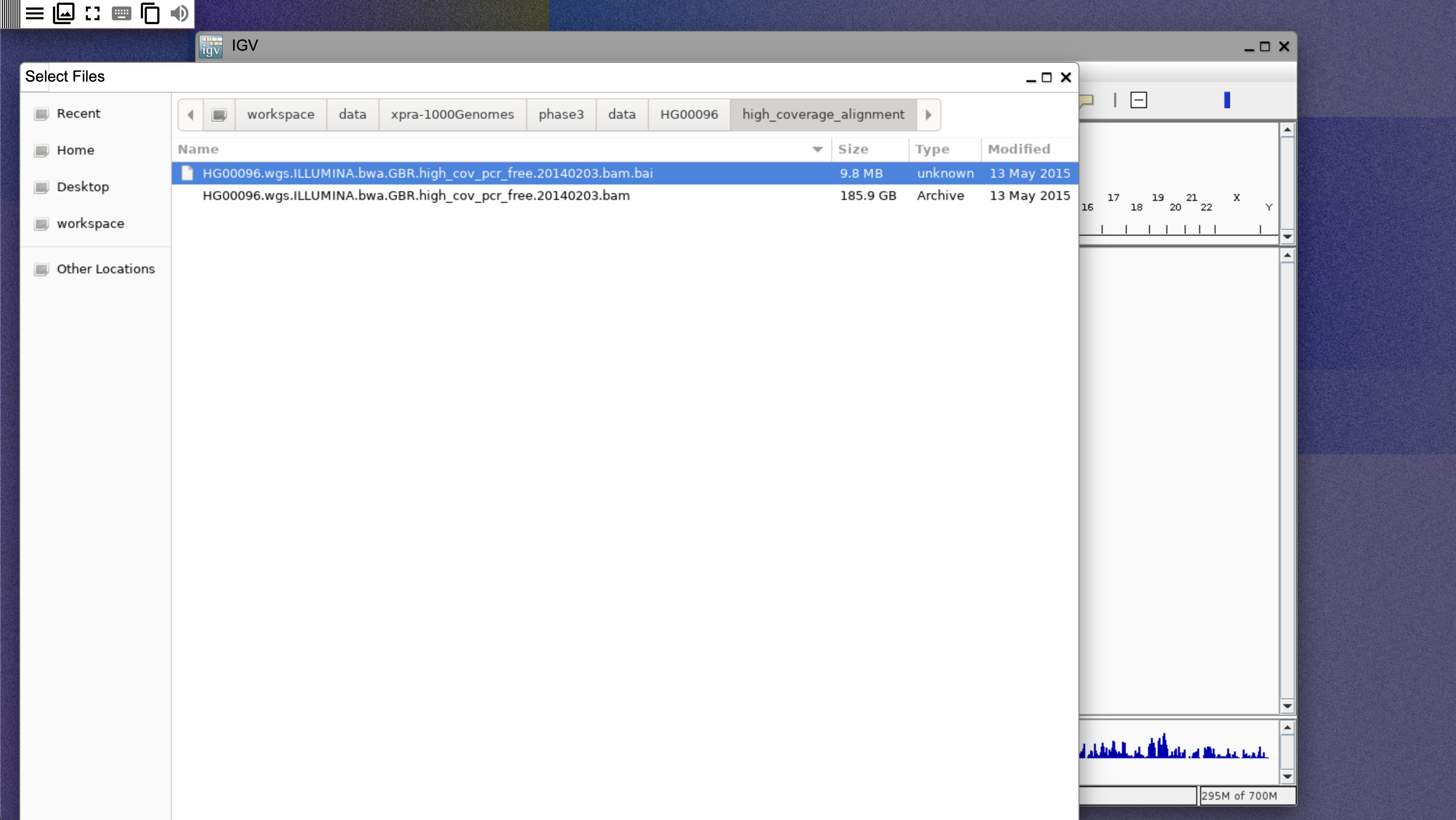
Task: Open the HG00096 folder from breadcrumb
Action: pos(689,114)
